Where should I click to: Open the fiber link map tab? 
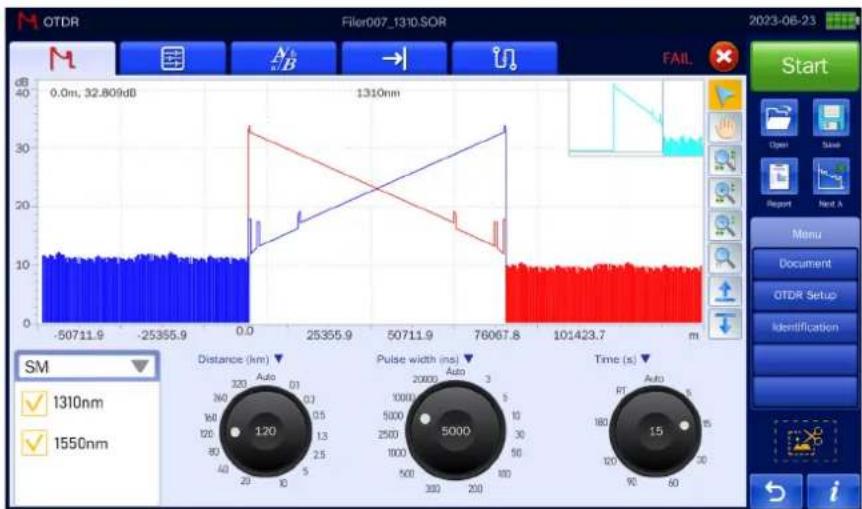coord(505,58)
